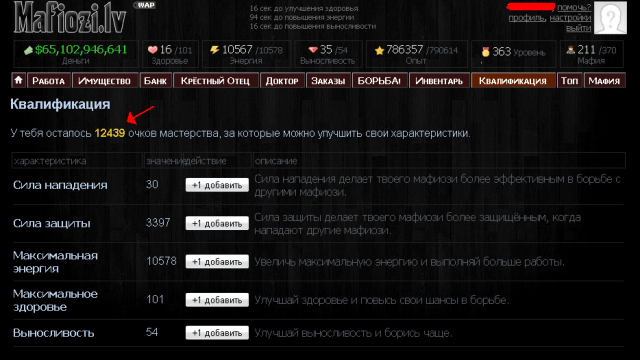Open the Крёстный Отец menu
This screenshot has width=640, height=360.
tap(216, 80)
